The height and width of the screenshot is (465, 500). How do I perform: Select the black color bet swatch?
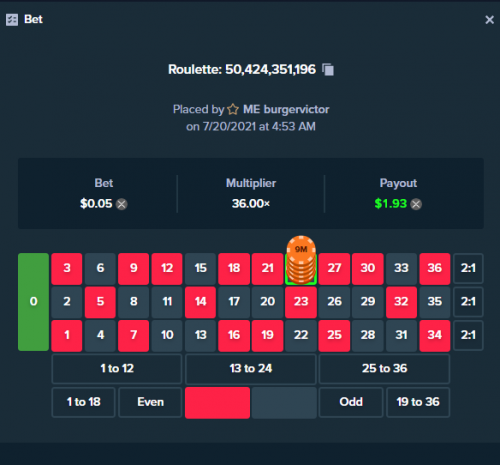click(x=284, y=402)
